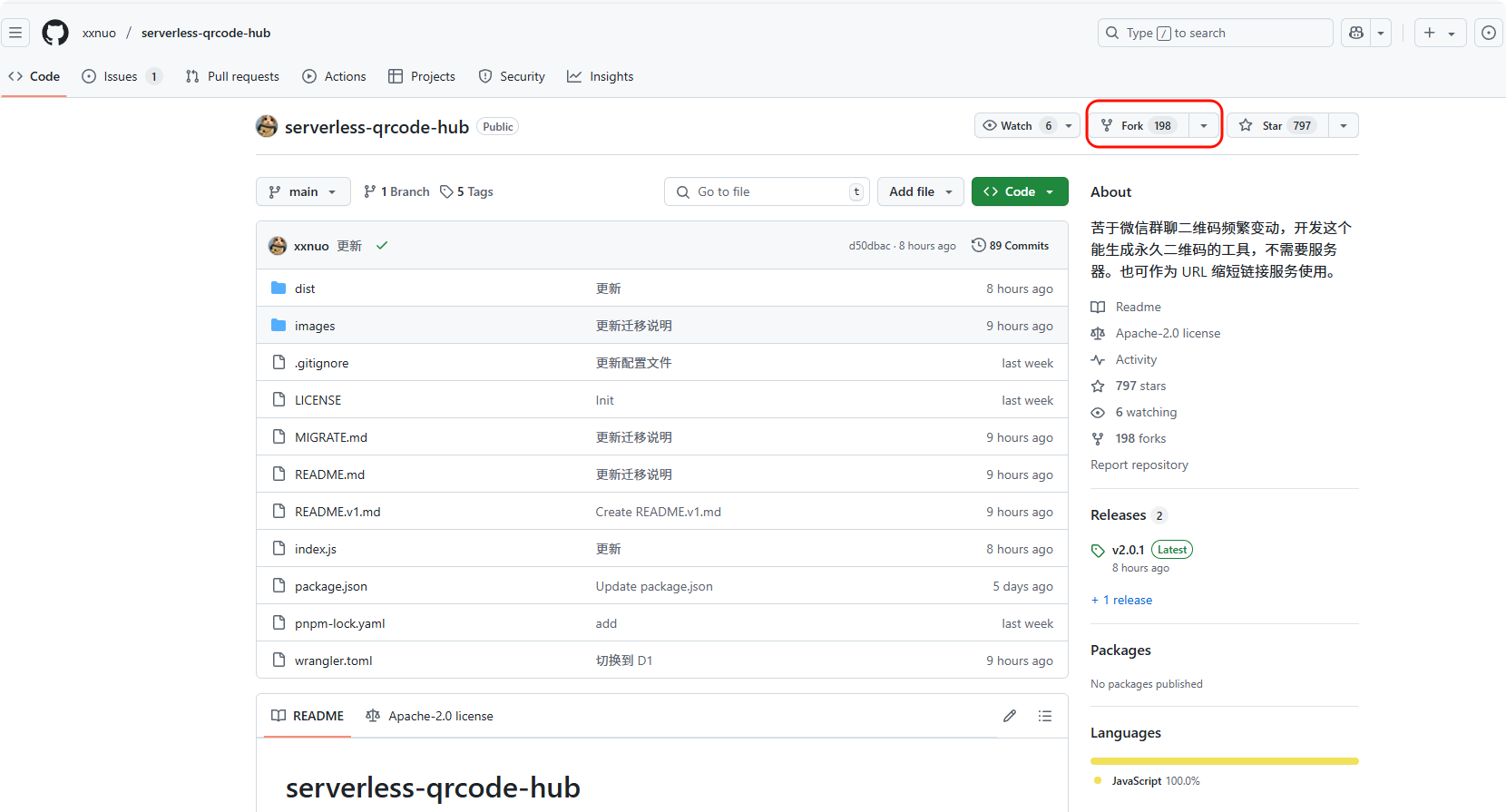Click the dist folder icon
Screen dimensions: 1506x812
279,288
